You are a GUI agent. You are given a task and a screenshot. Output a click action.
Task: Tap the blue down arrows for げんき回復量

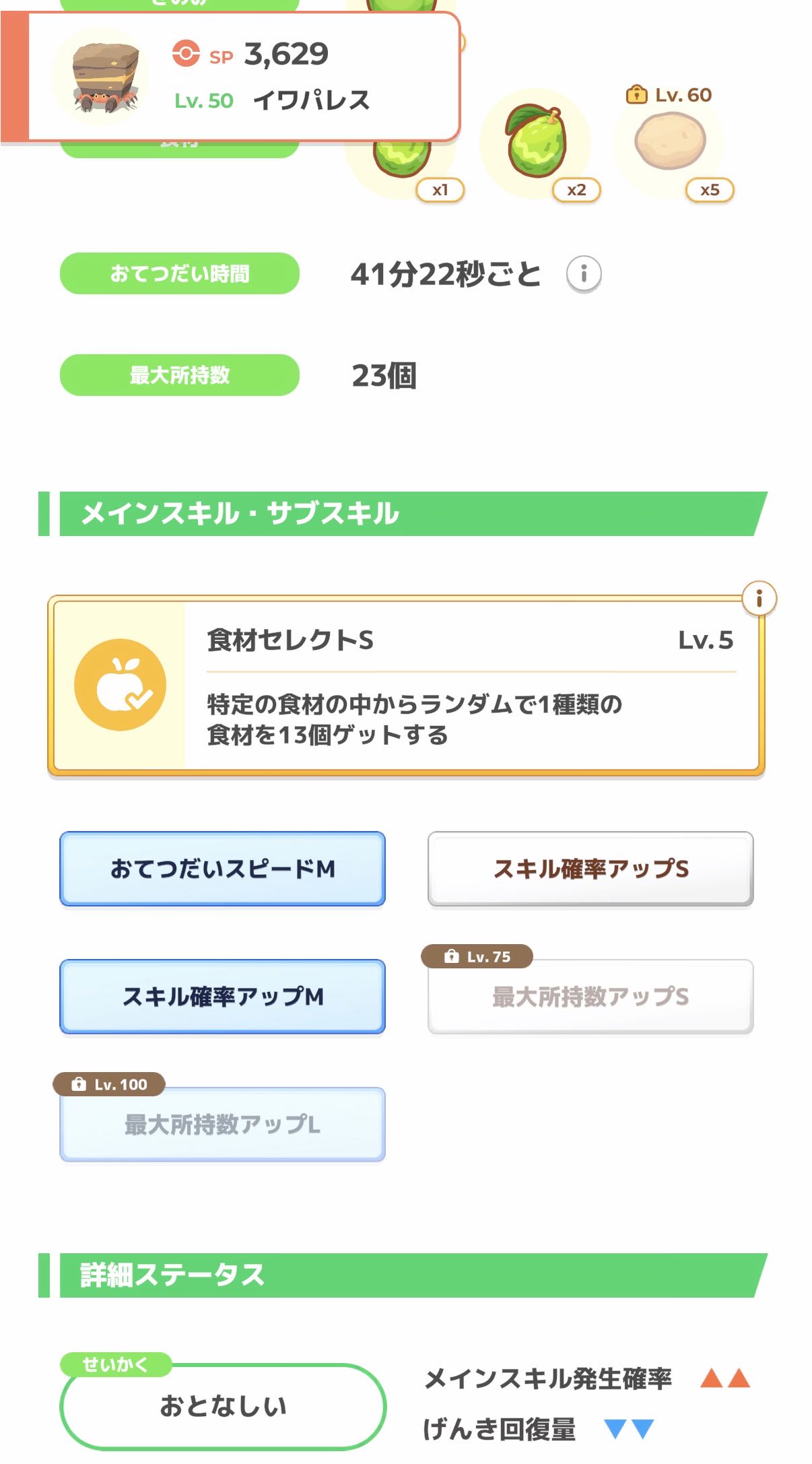click(x=629, y=1428)
